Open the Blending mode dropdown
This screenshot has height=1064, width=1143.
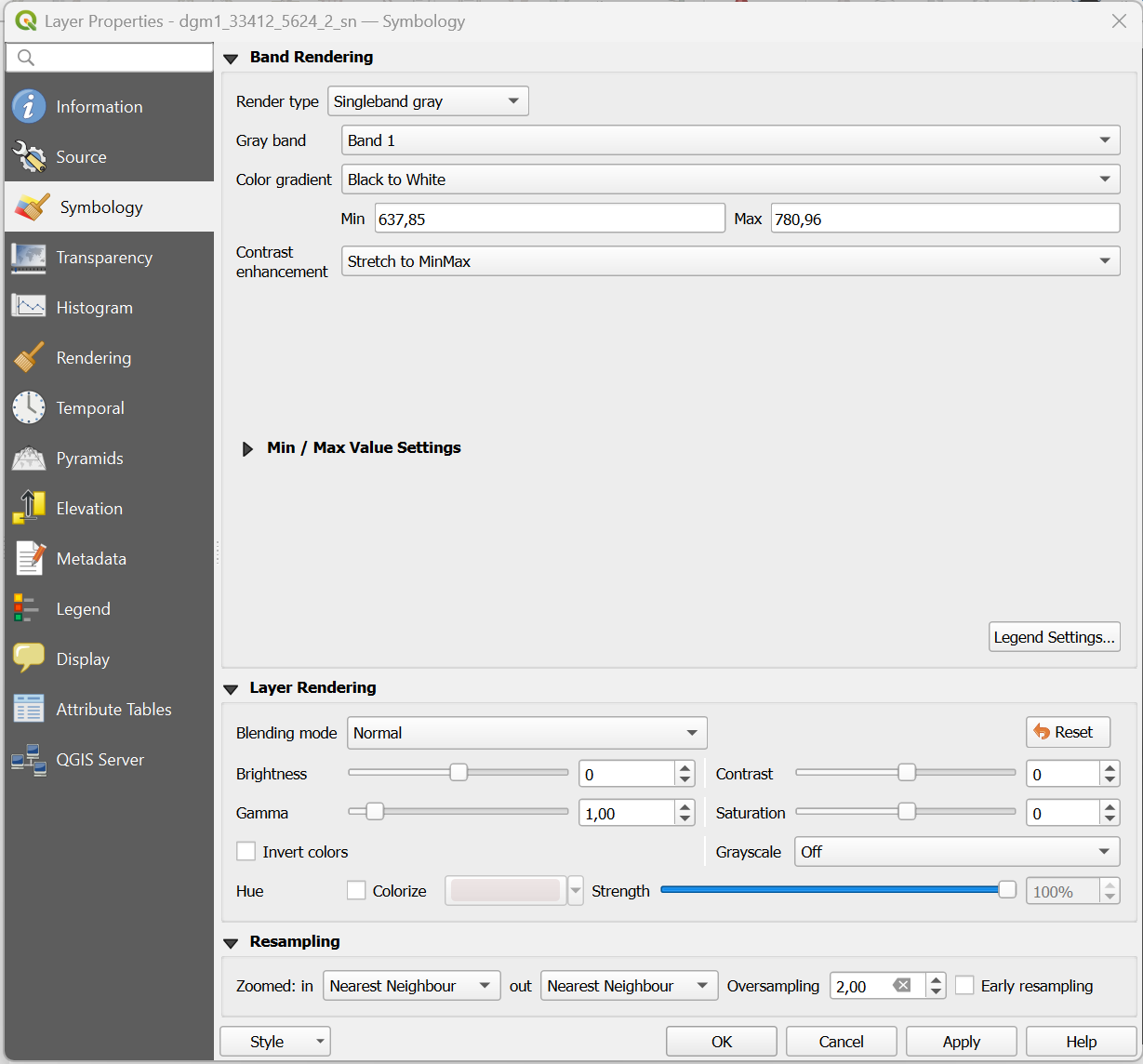tap(526, 733)
